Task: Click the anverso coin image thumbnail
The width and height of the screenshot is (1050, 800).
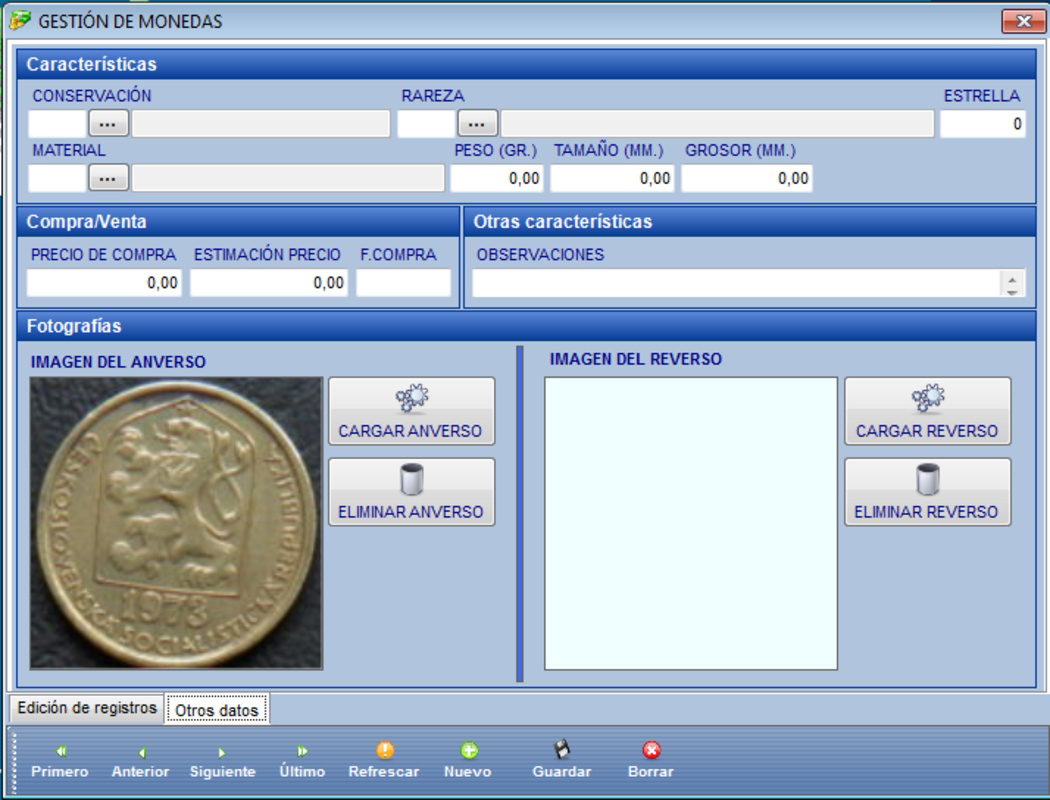Action: (176, 523)
